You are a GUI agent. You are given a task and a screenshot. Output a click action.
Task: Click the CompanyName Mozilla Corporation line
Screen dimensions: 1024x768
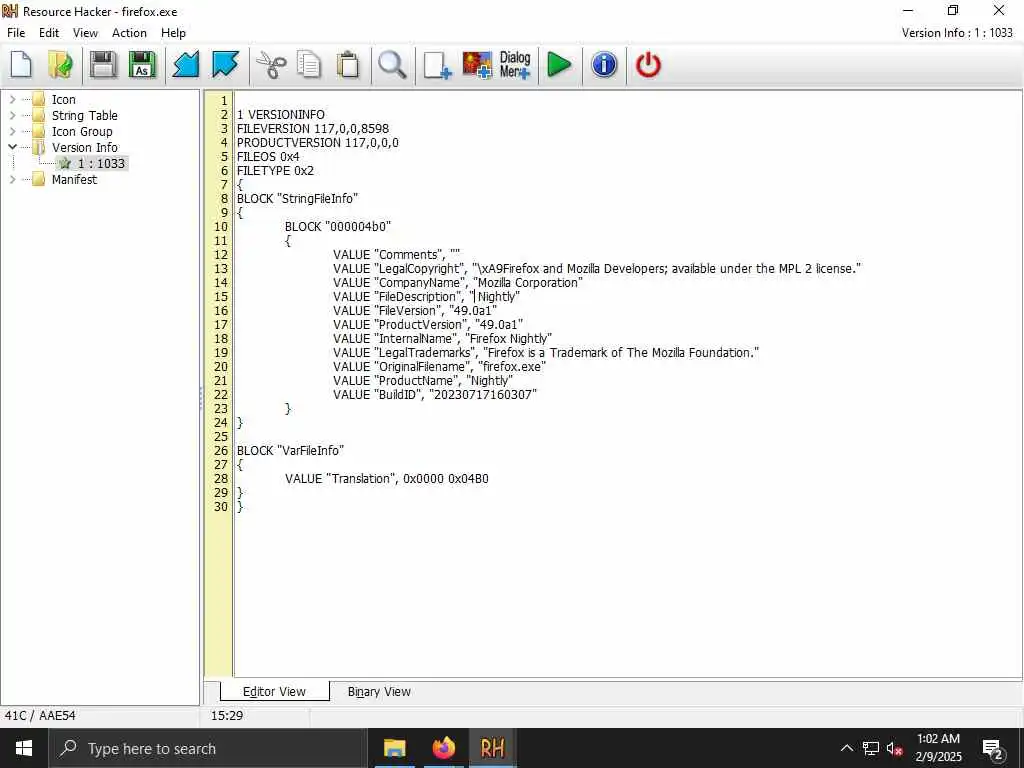point(457,283)
